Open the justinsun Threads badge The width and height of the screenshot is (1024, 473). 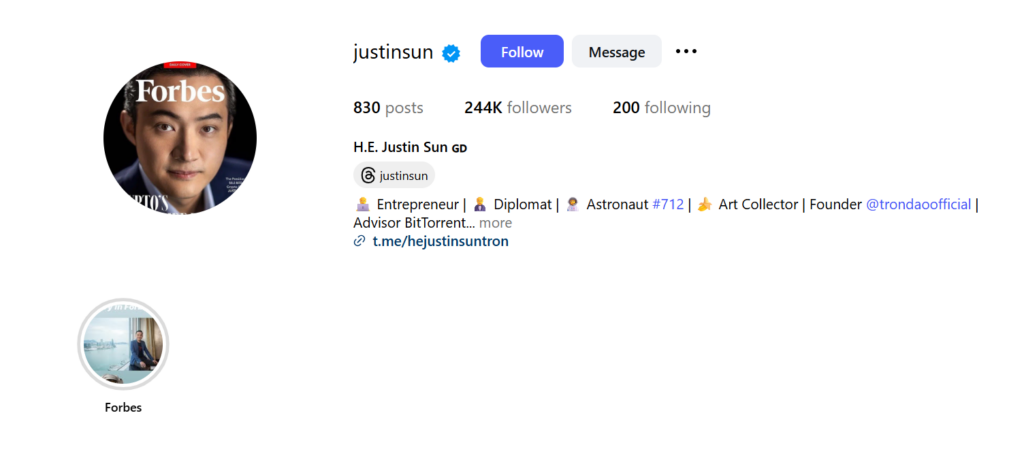(x=394, y=175)
